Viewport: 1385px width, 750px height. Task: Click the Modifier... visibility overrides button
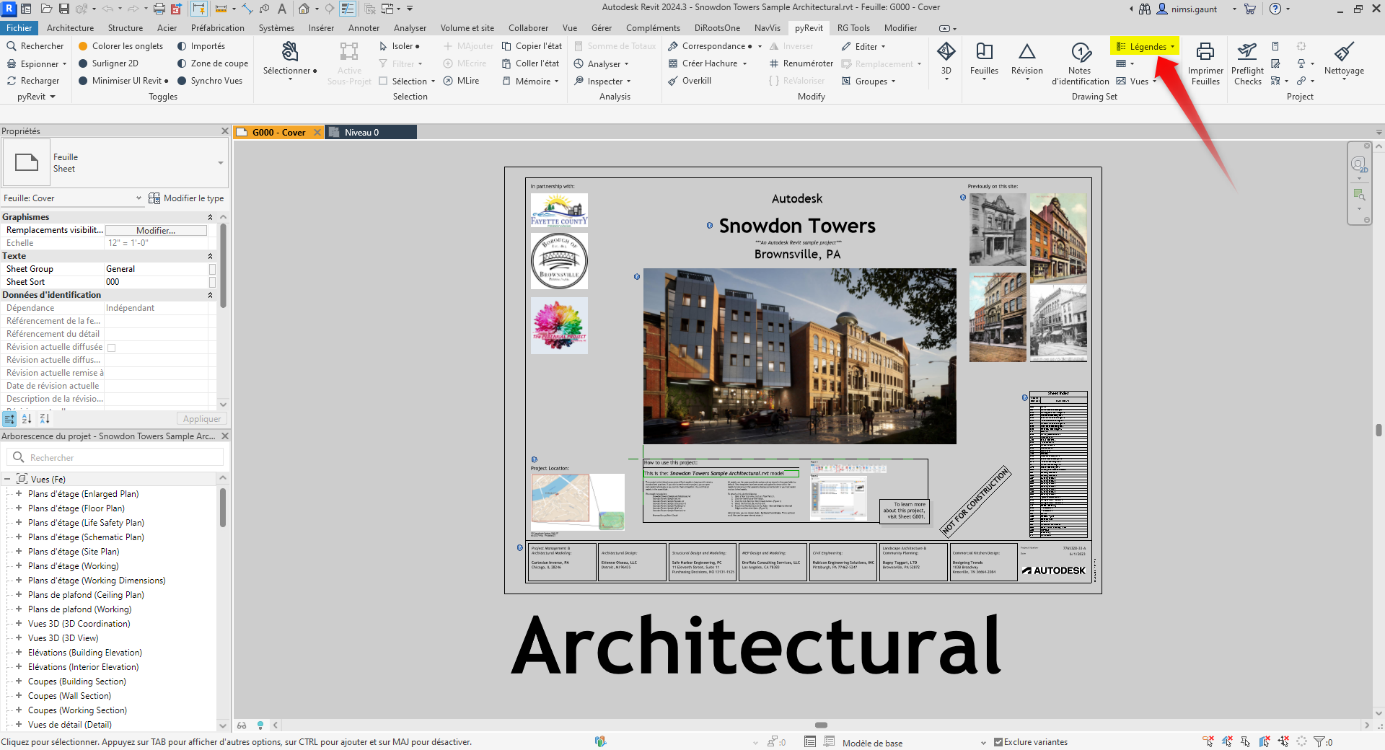pyautogui.click(x=155, y=230)
